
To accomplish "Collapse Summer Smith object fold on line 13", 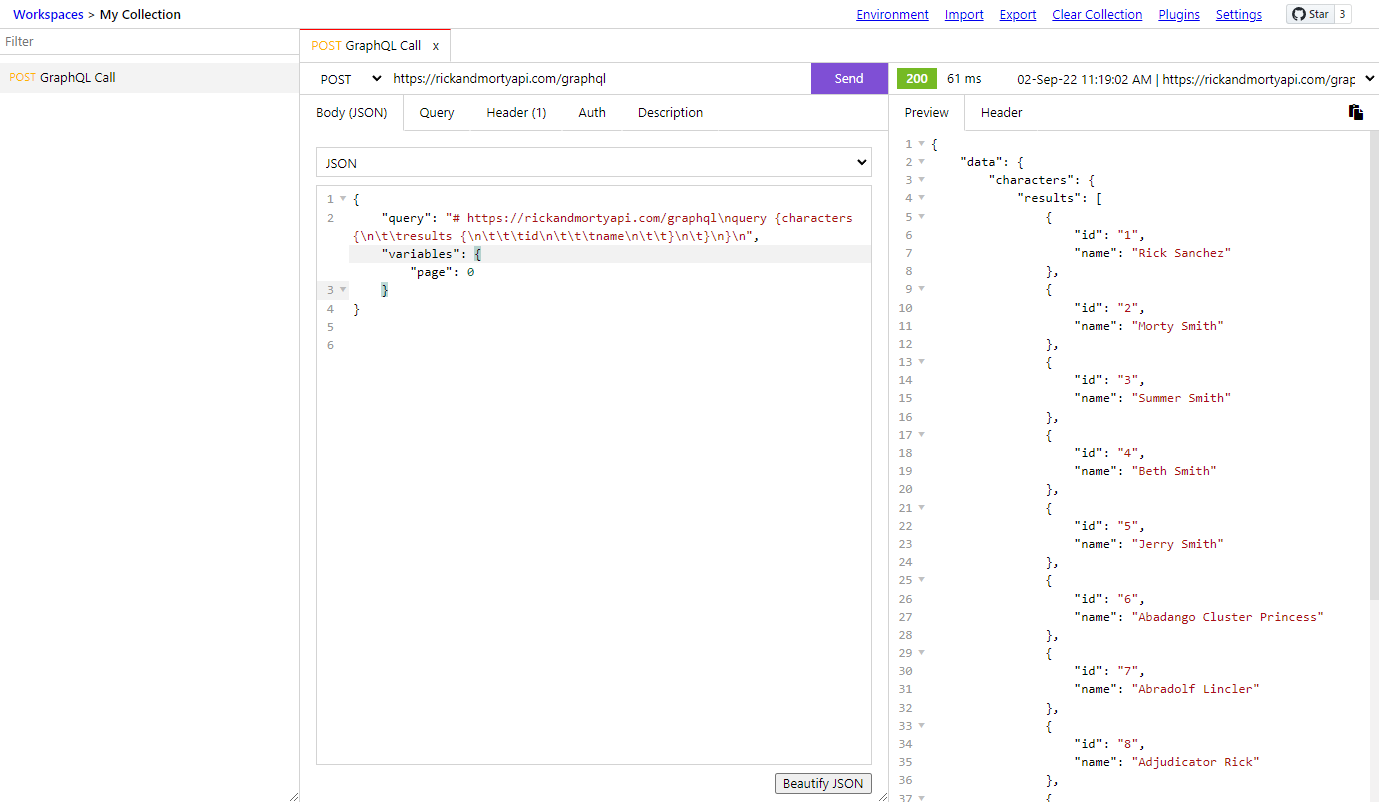I will point(921,362).
